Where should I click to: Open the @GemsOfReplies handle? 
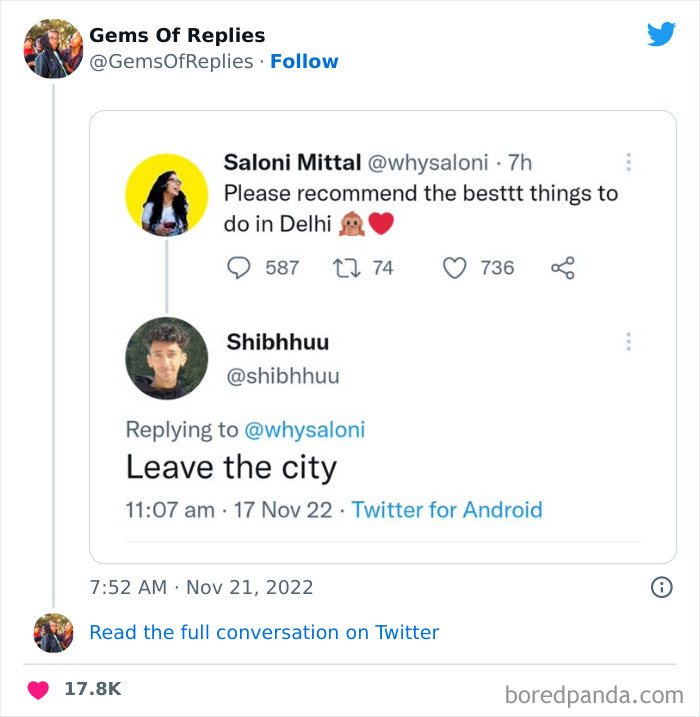point(171,61)
